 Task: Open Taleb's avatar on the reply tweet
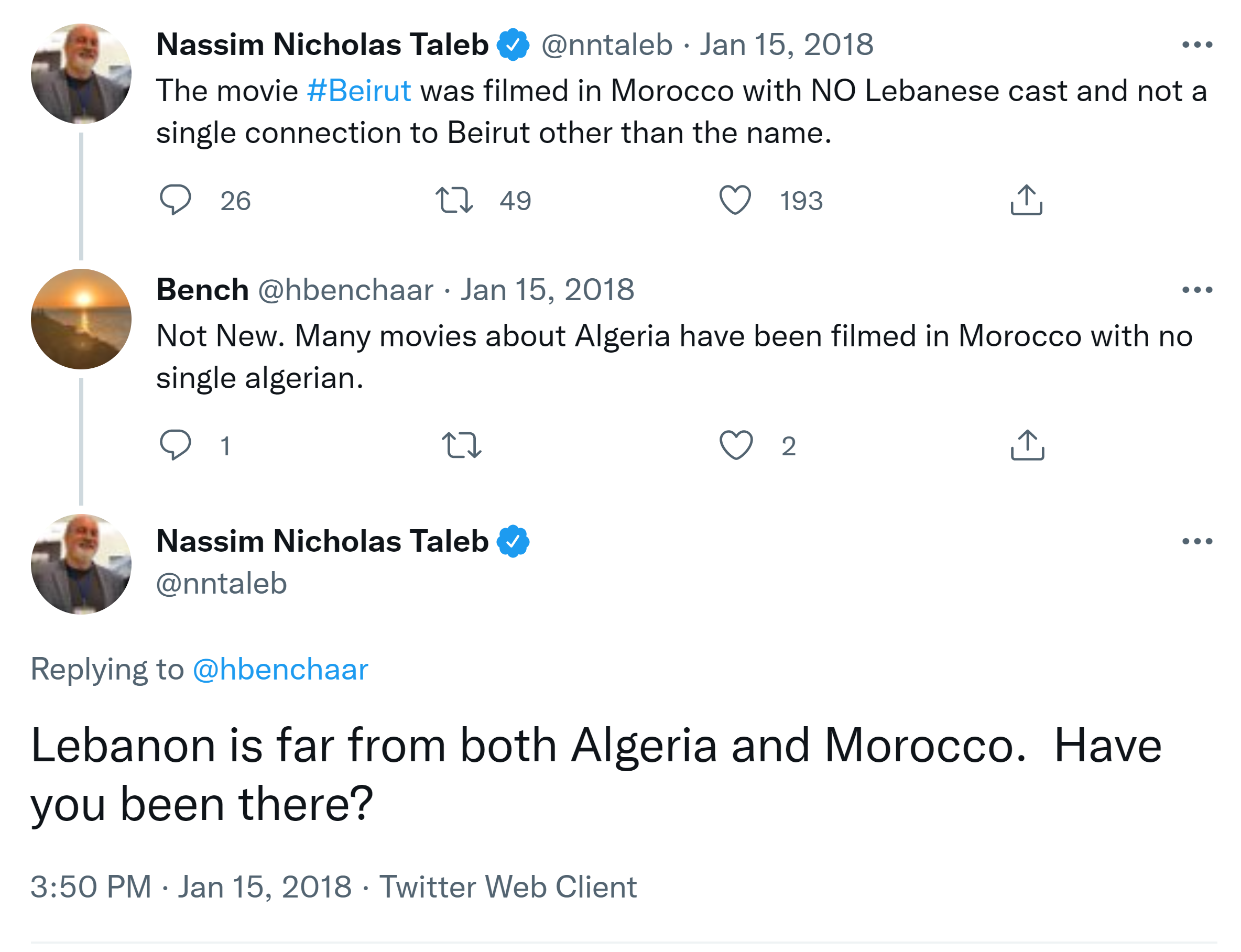(81, 564)
